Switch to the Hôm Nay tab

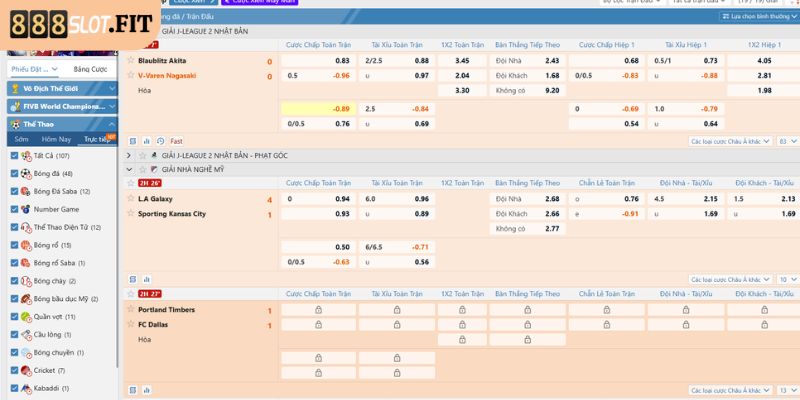[58, 139]
